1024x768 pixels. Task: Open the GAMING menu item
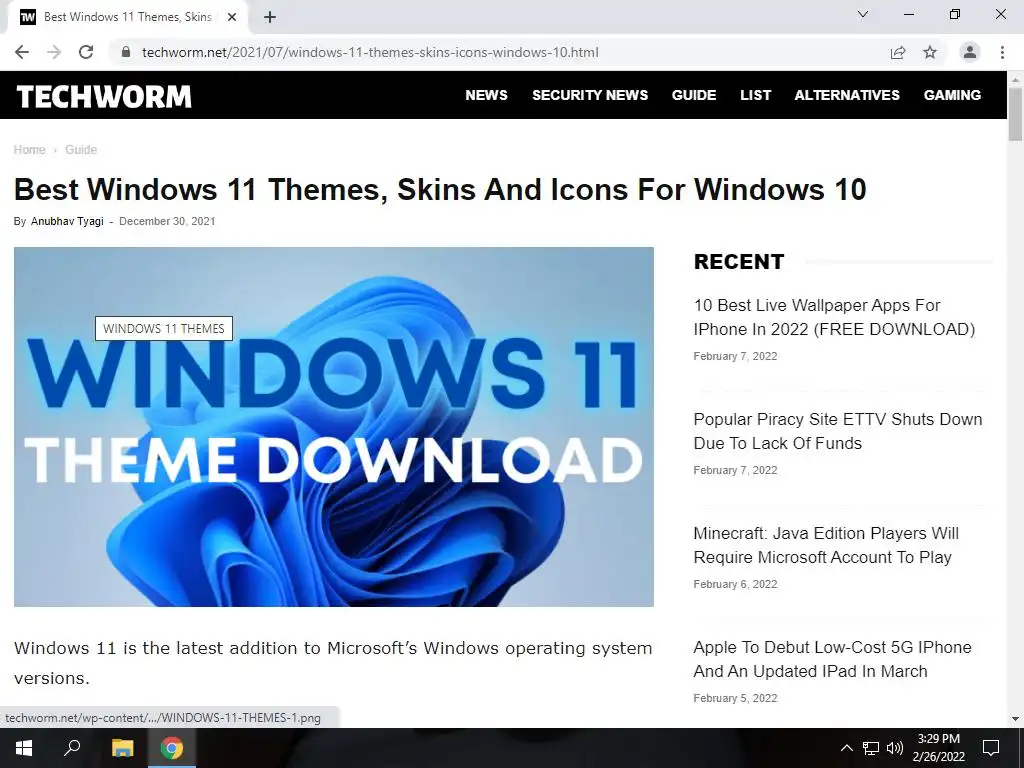click(x=952, y=95)
